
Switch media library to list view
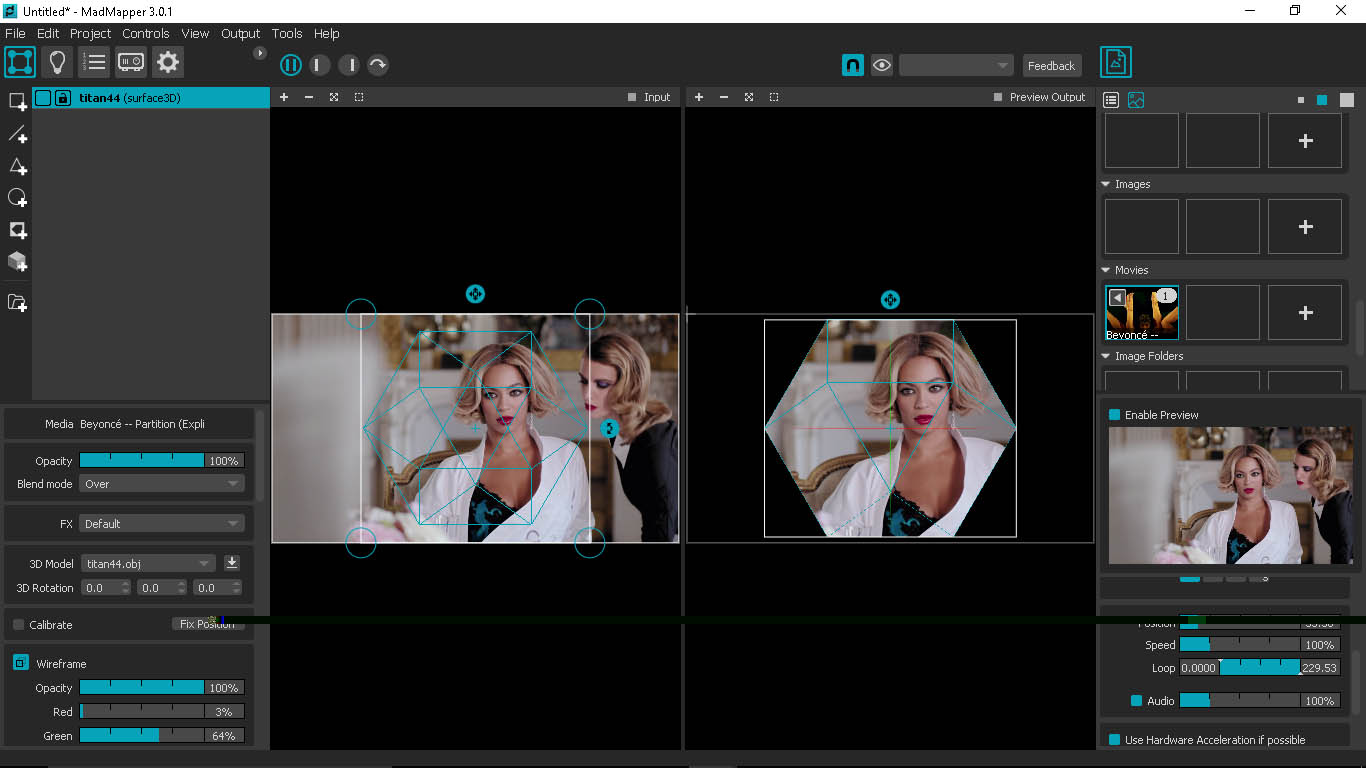coord(1111,100)
